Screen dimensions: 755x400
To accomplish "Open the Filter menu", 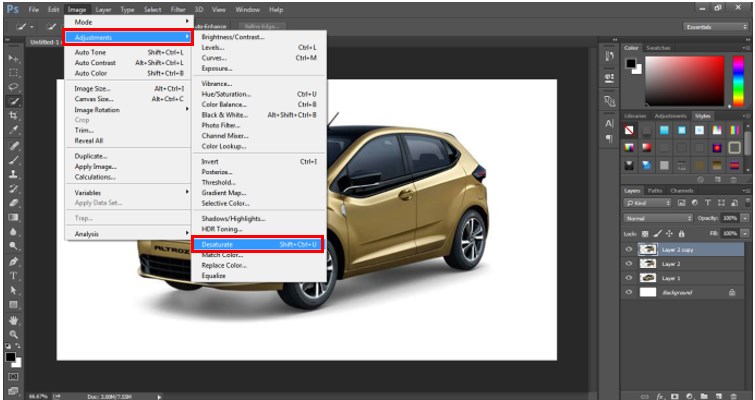I will coord(178,10).
